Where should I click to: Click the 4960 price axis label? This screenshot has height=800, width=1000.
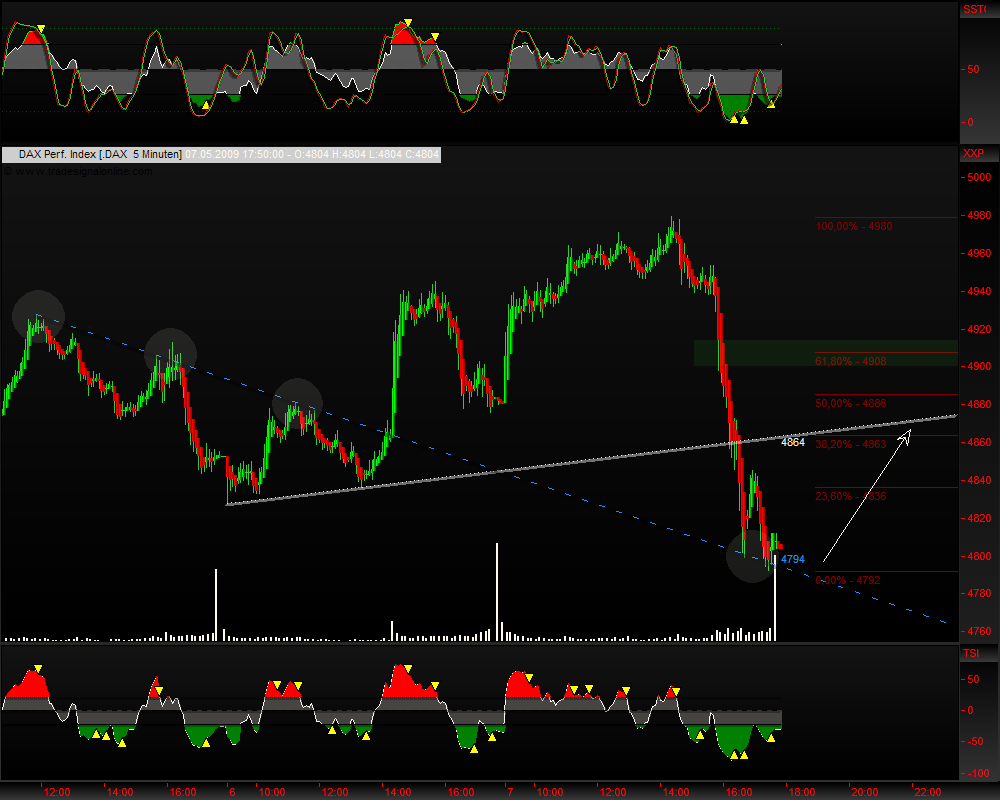click(979, 253)
